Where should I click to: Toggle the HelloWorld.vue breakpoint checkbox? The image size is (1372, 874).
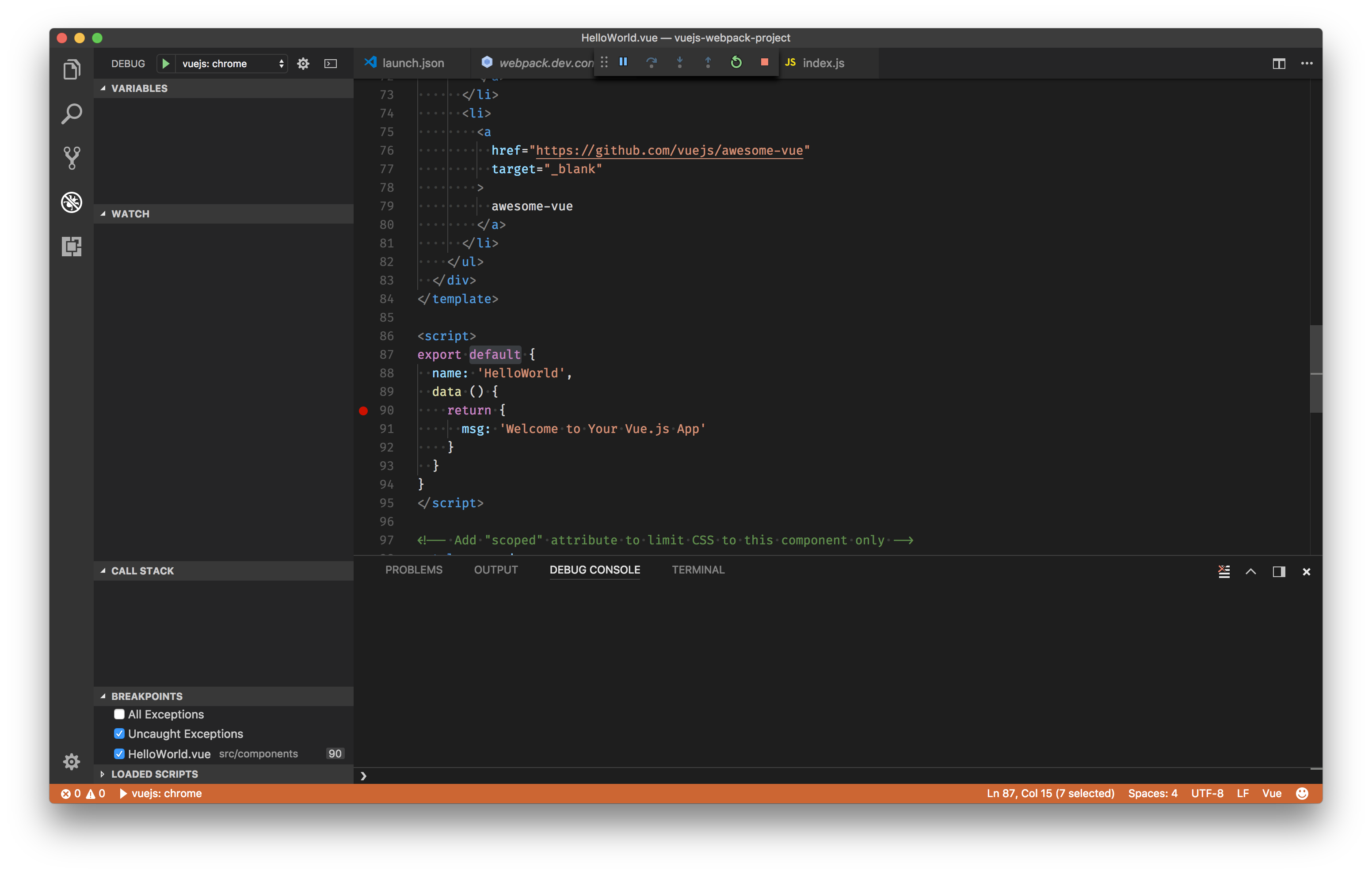(119, 753)
